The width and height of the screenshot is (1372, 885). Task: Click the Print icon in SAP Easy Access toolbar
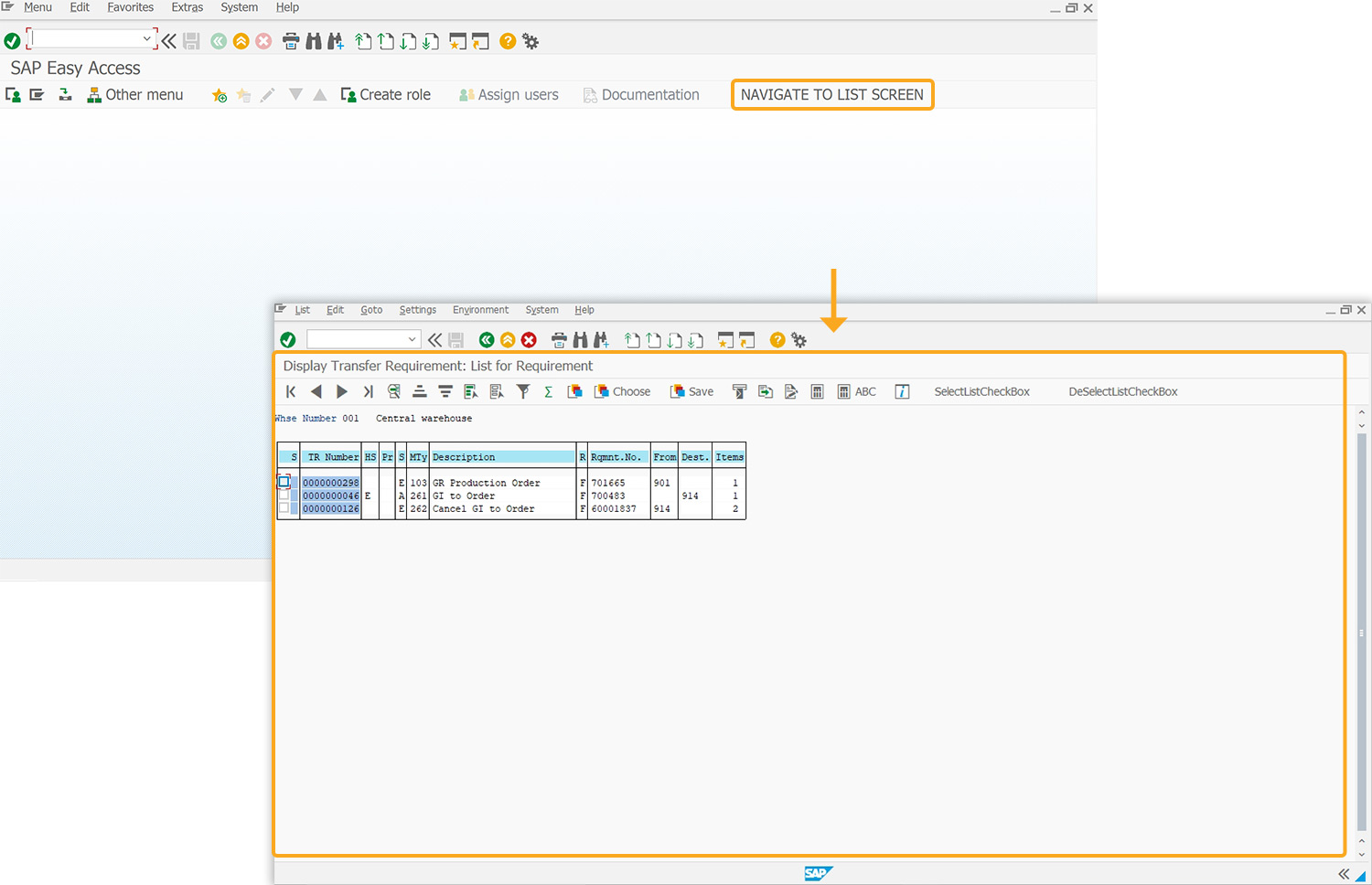[291, 41]
